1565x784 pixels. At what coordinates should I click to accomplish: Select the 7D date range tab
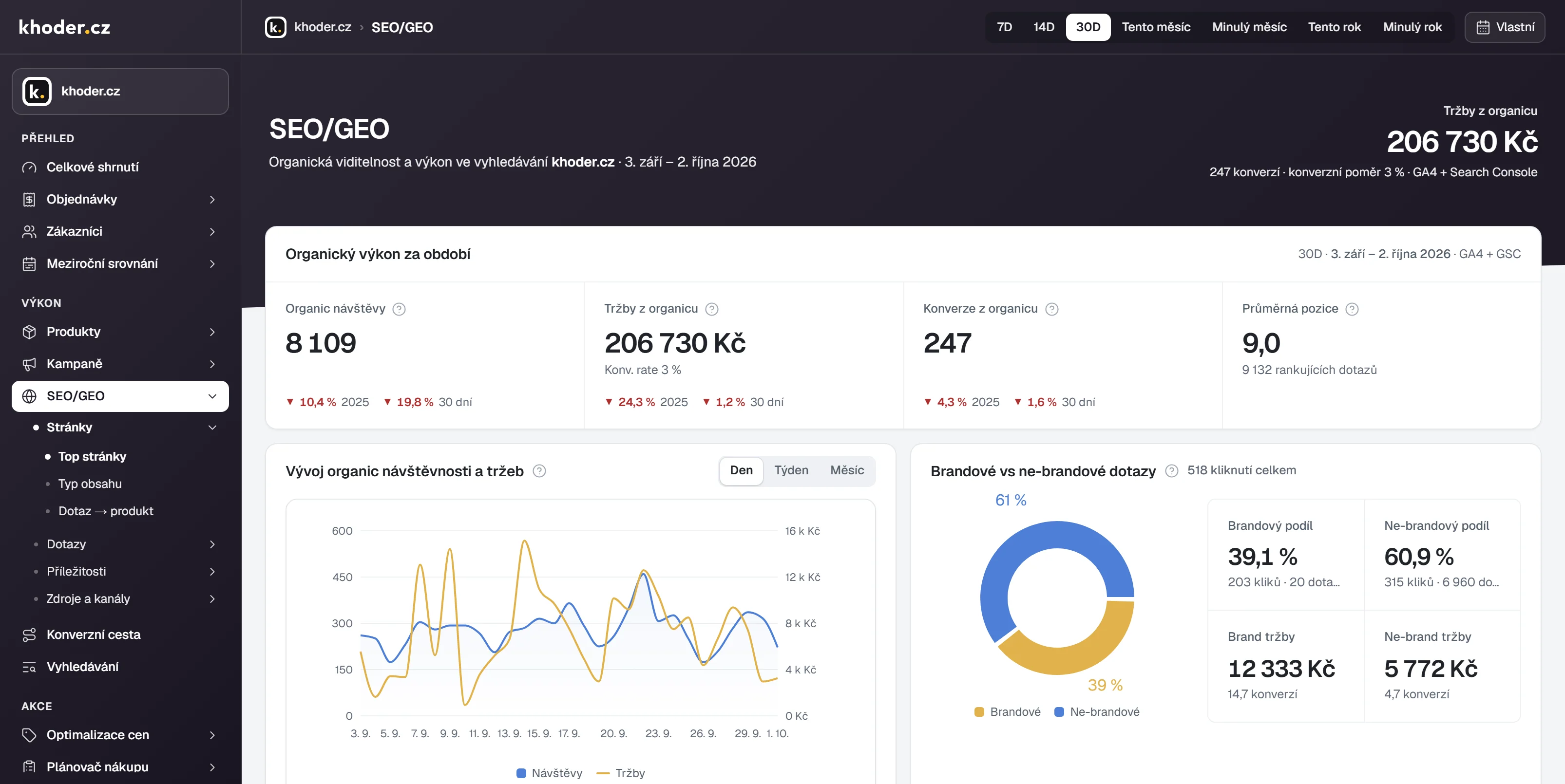(1004, 27)
